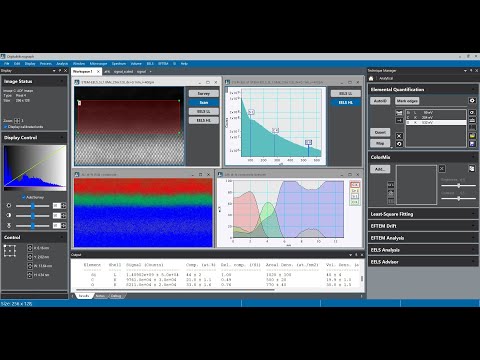
Task: Open the Help menu
Action: pyautogui.click(x=184, y=63)
